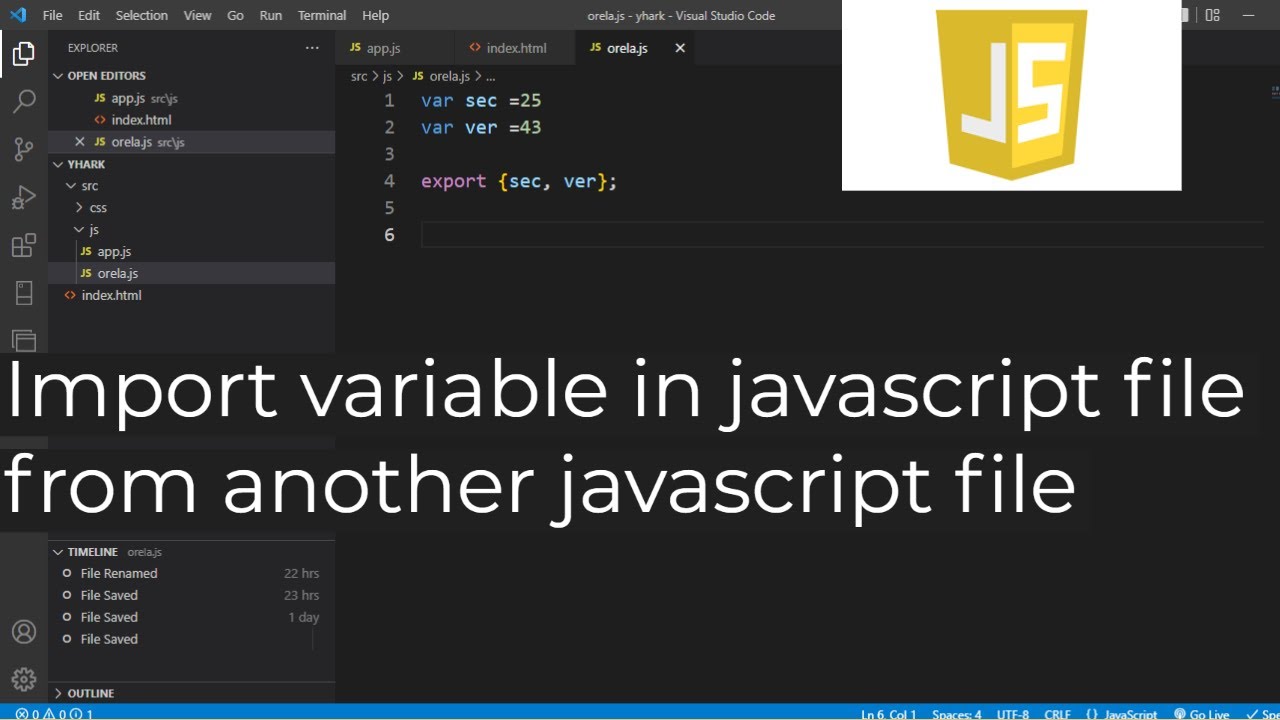1280x720 pixels.
Task: Select File Saved entry from 1 day
Action: pos(192,618)
